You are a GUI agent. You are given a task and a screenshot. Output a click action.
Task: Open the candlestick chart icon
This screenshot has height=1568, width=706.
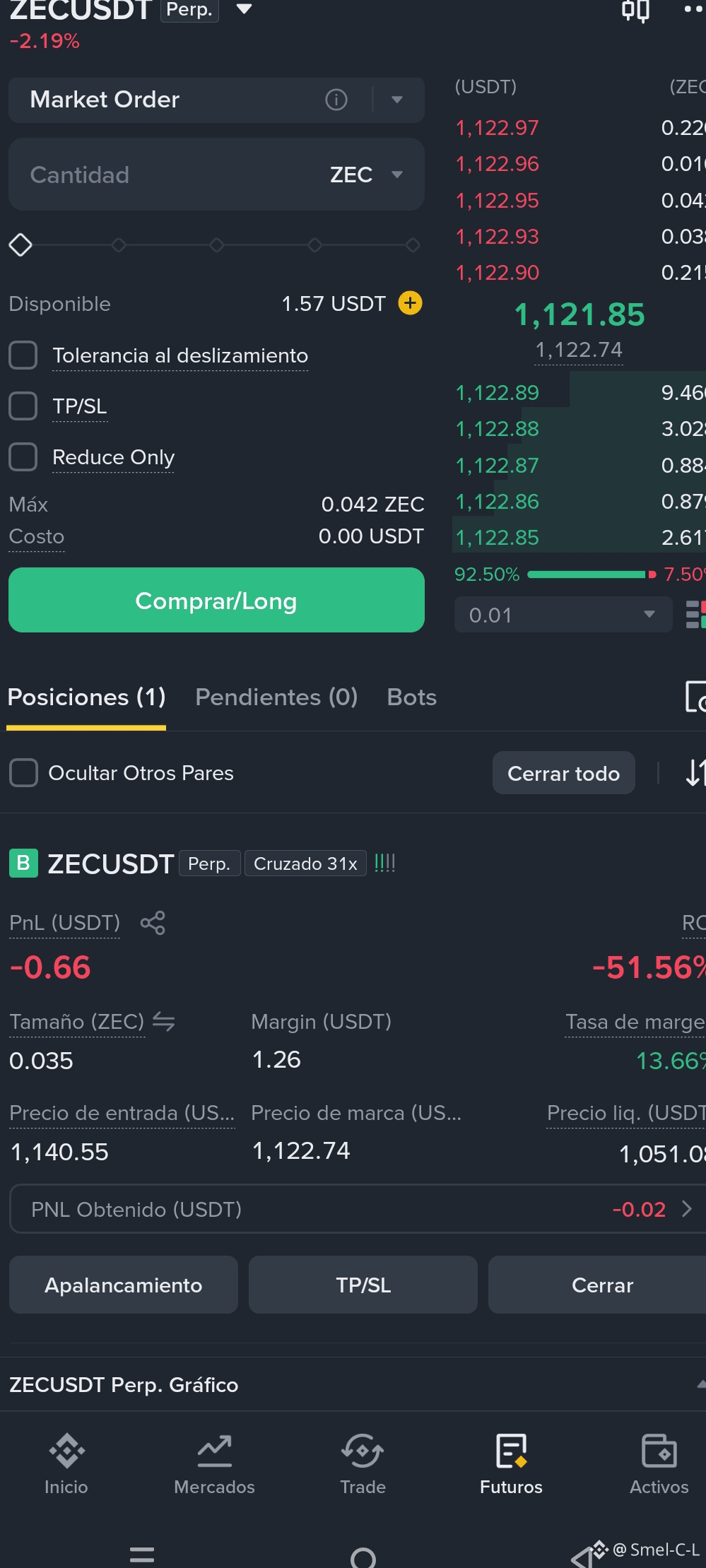point(635,11)
